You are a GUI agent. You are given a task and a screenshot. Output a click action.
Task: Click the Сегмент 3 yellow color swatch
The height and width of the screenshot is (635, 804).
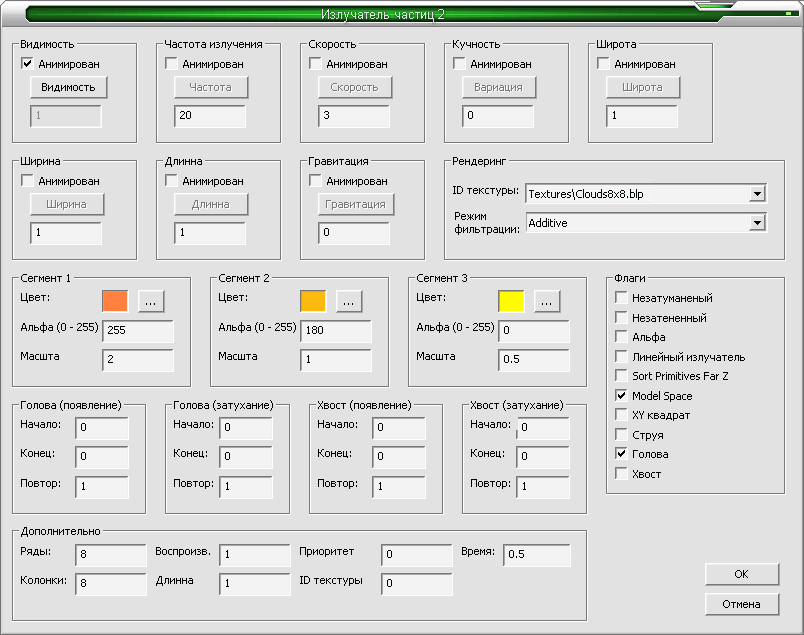click(511, 301)
